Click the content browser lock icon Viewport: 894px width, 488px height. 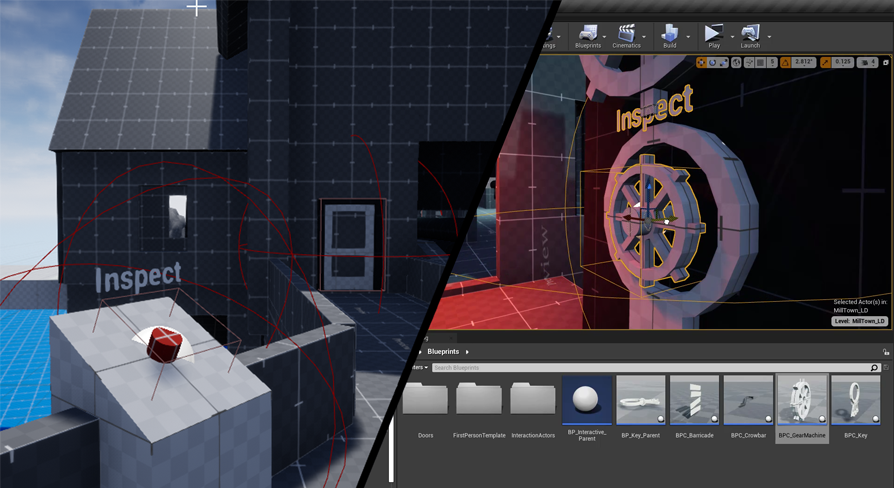pos(885,352)
